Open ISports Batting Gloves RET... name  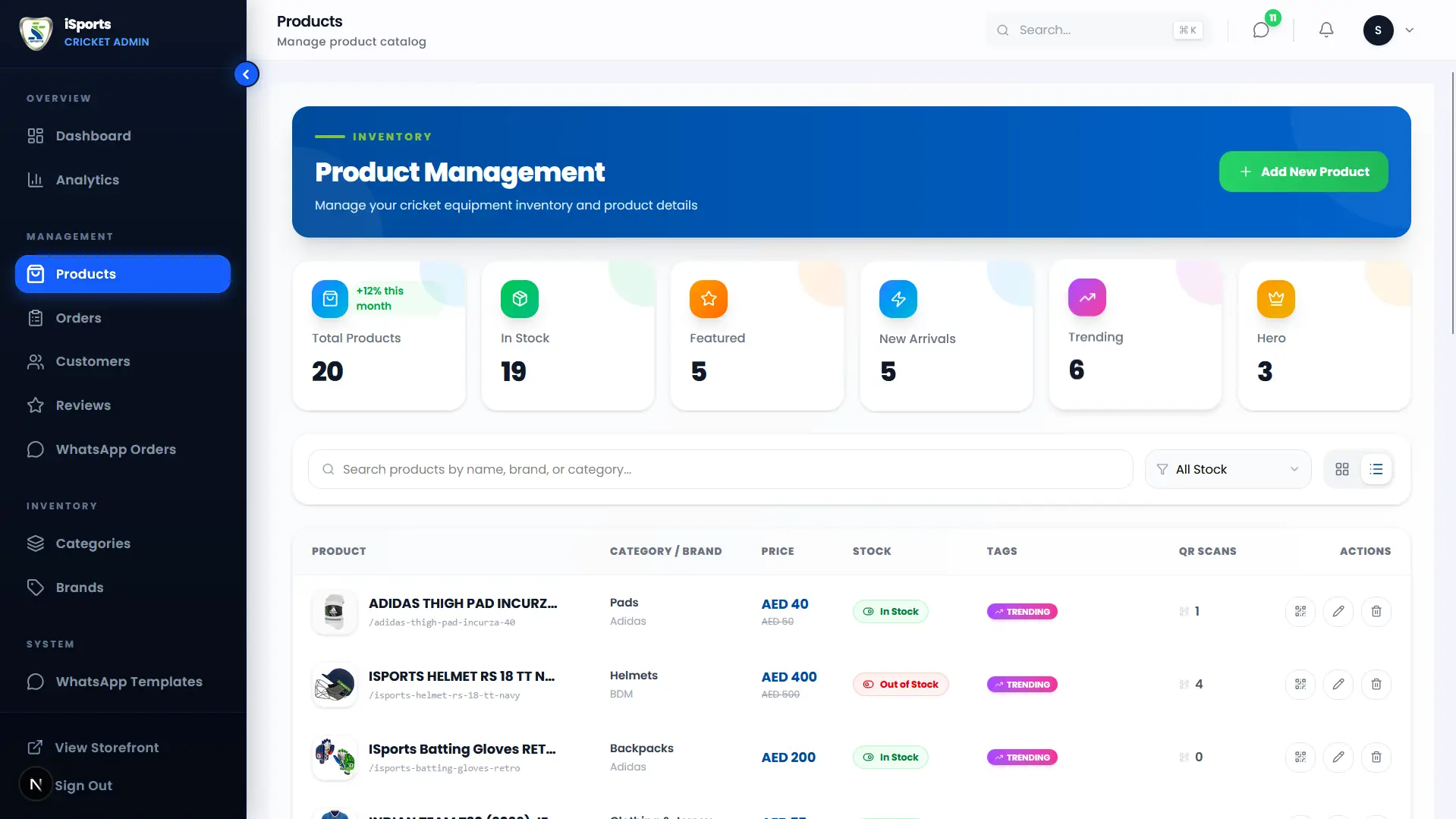[462, 749]
